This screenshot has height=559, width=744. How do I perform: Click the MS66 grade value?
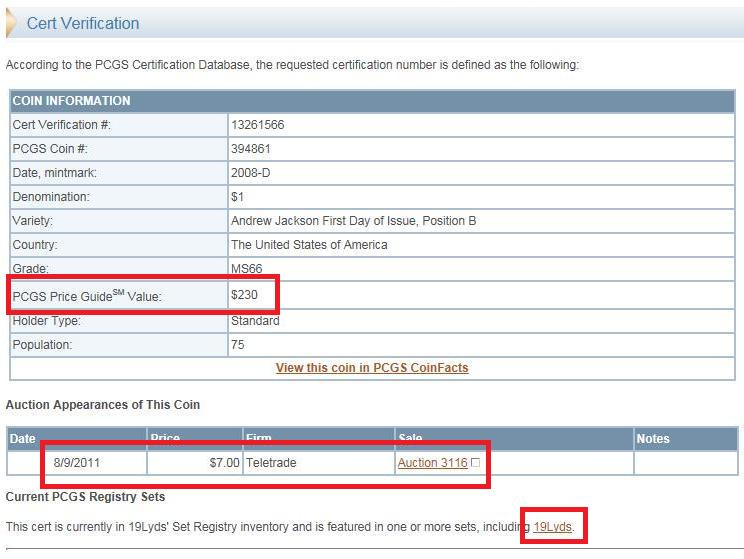click(x=247, y=269)
